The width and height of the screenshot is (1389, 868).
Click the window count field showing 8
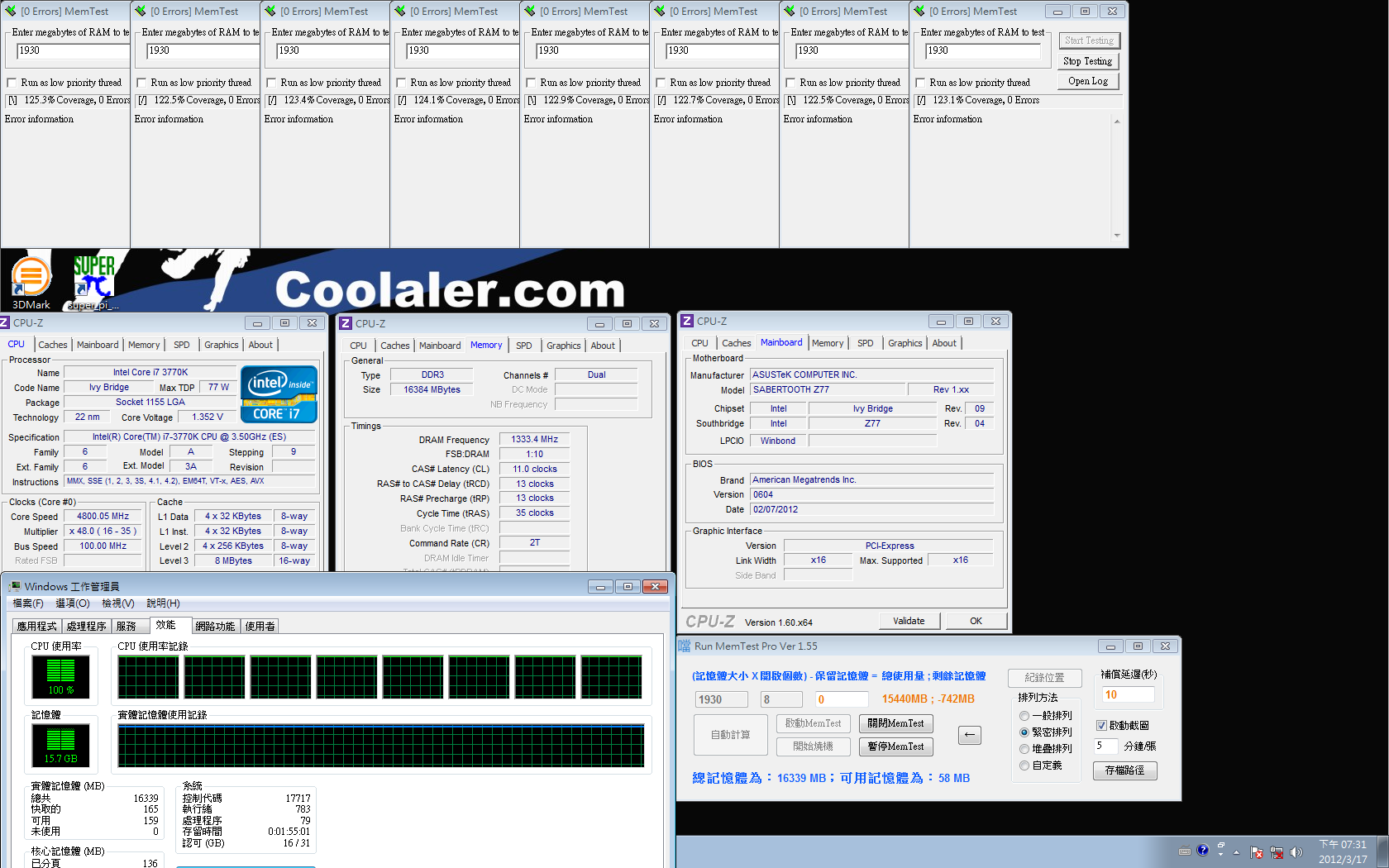[x=782, y=699]
